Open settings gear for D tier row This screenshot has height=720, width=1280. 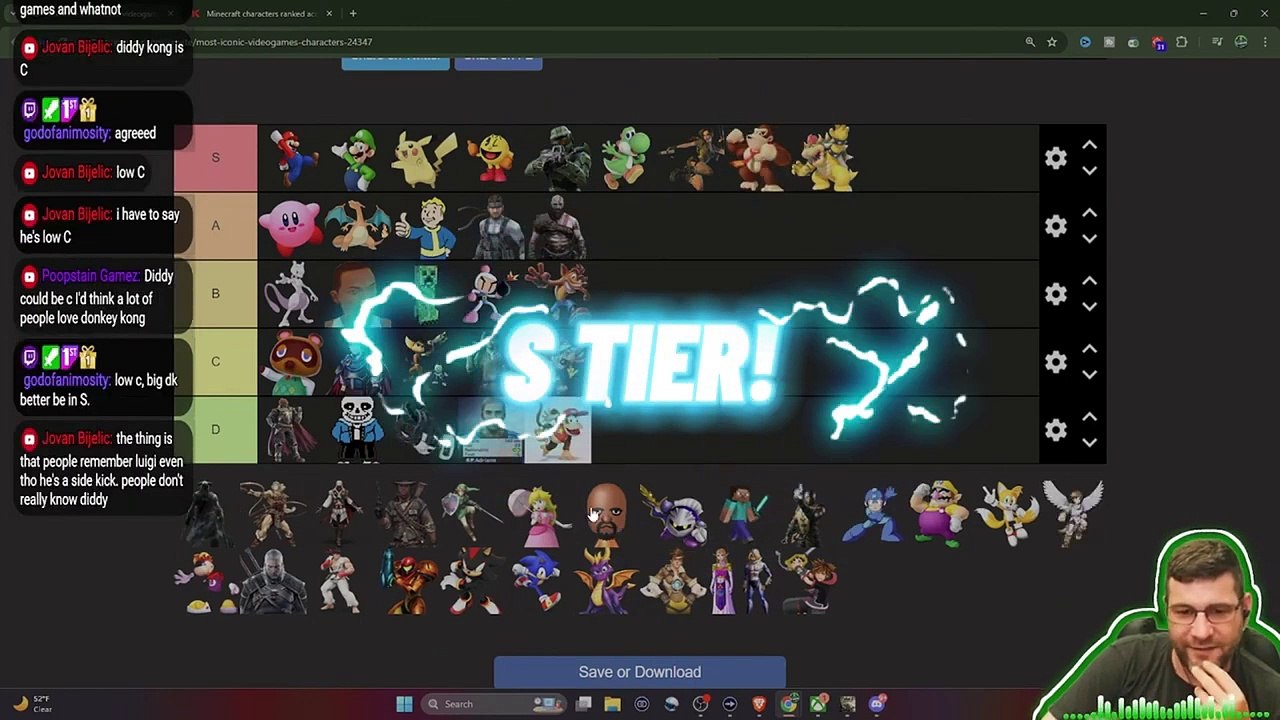1056,430
